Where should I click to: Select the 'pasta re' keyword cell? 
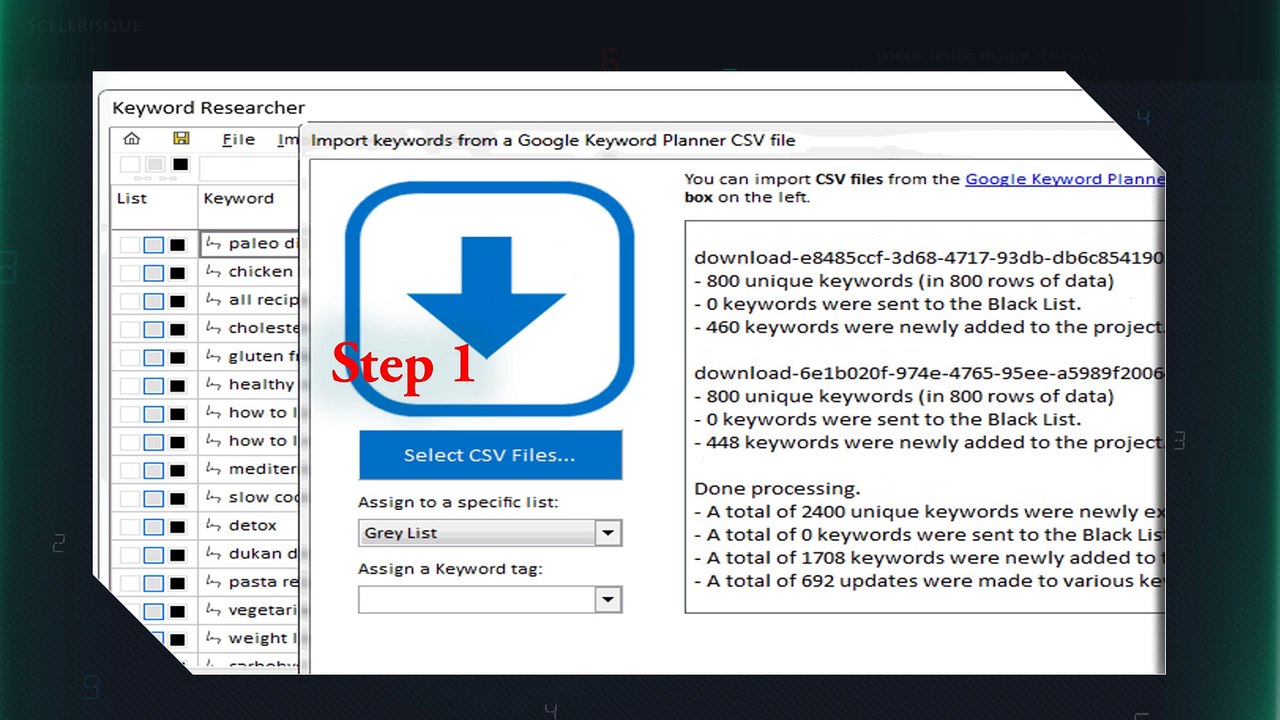pos(250,581)
